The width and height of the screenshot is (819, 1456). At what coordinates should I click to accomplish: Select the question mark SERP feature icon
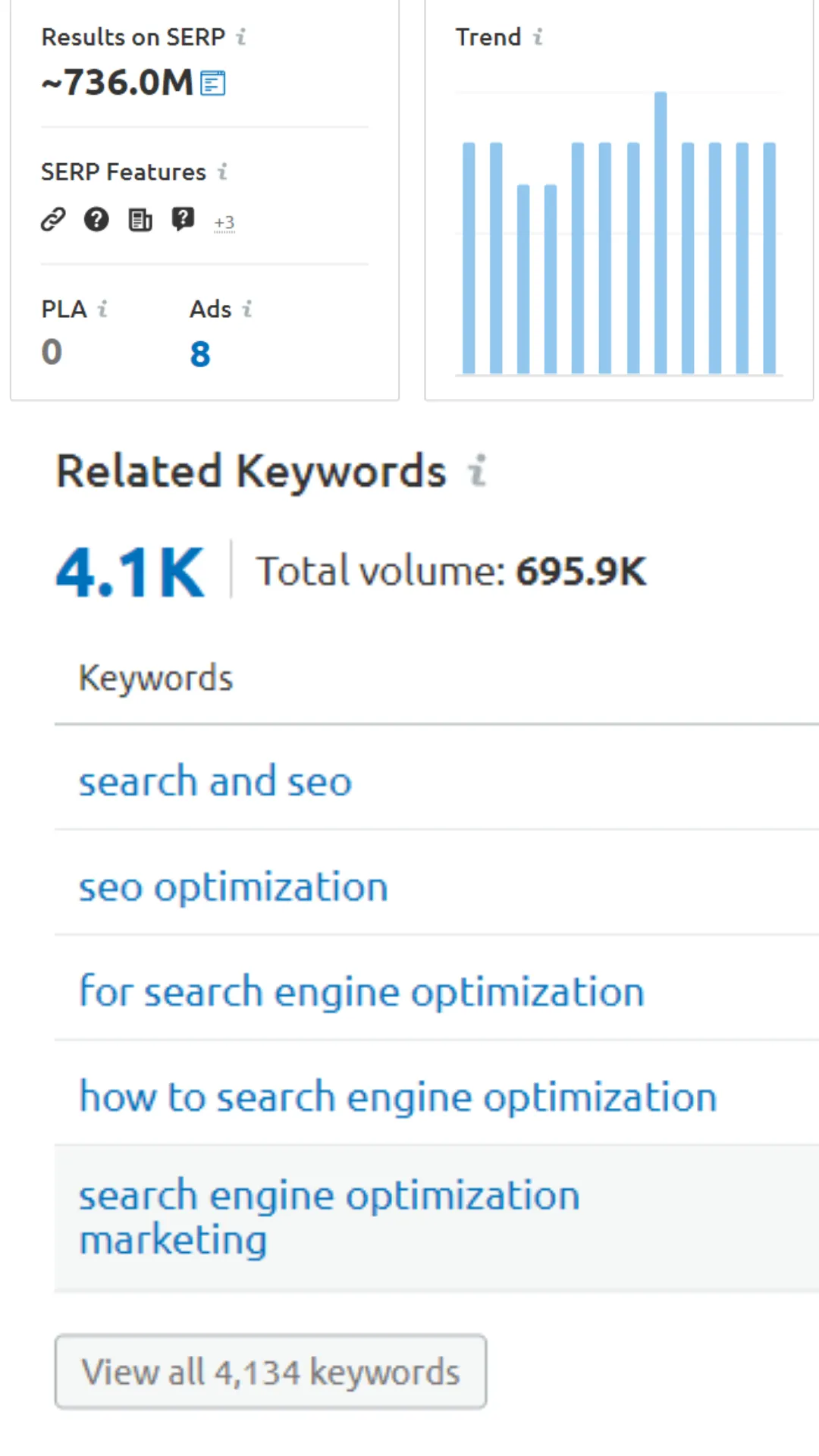point(96,219)
